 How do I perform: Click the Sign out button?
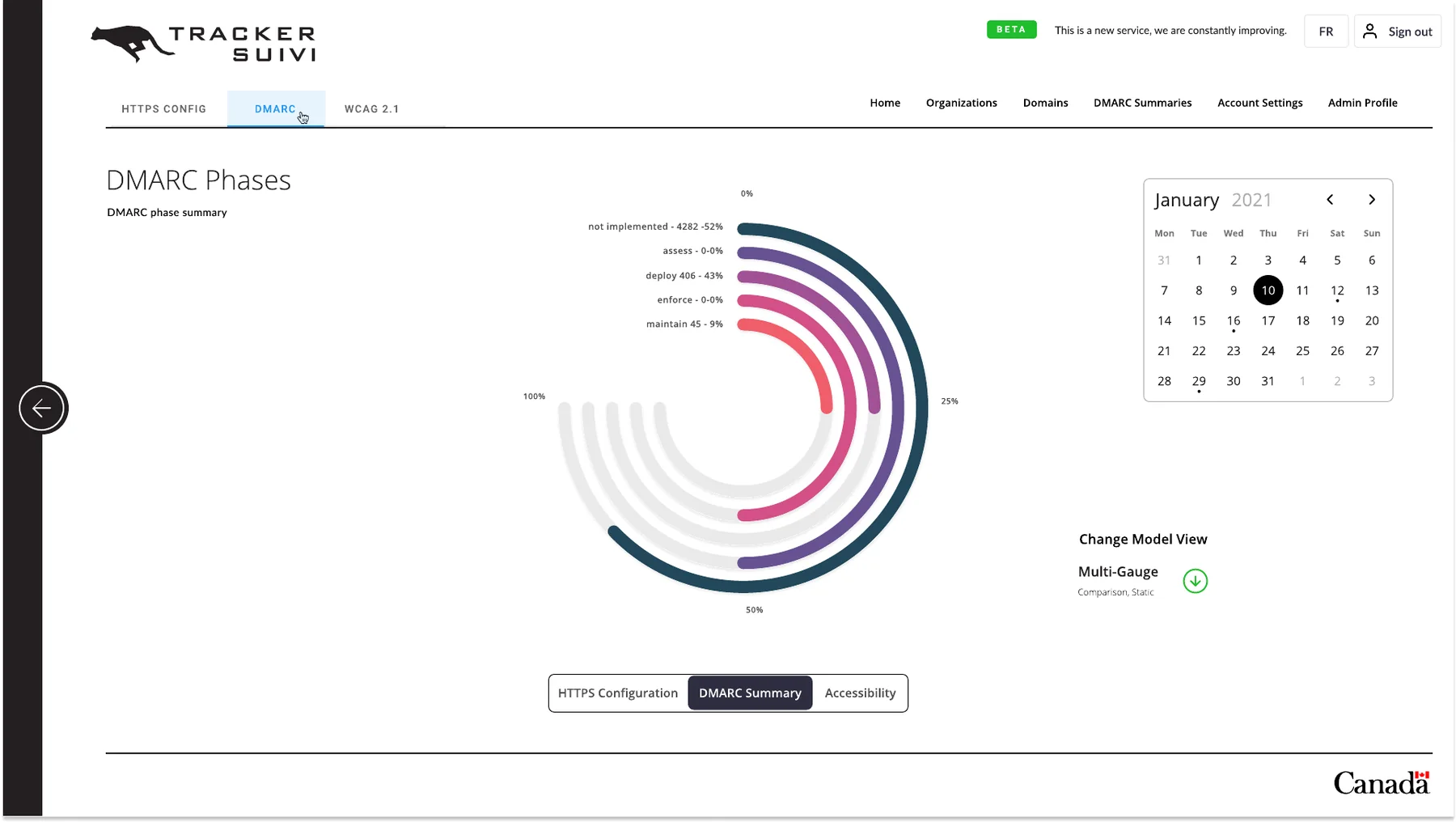(1398, 32)
